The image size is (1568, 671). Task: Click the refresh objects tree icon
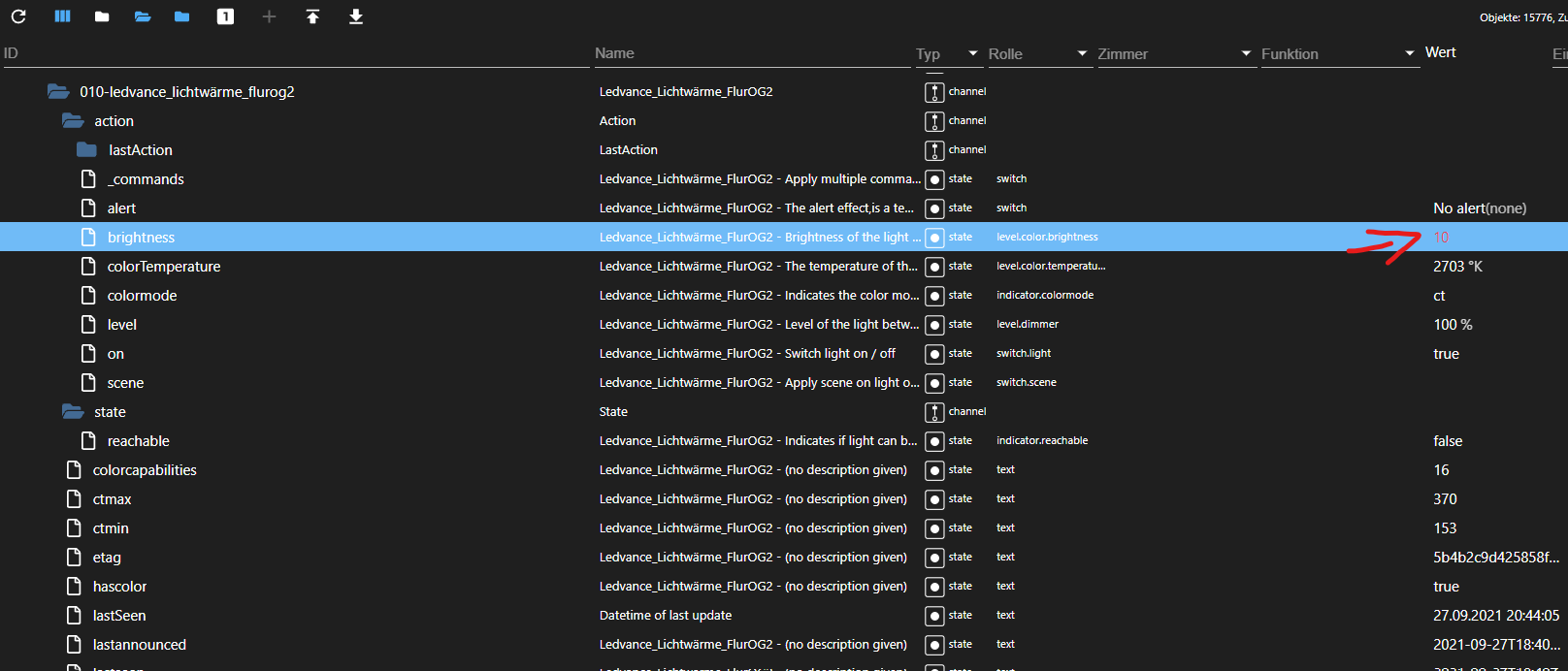[18, 16]
